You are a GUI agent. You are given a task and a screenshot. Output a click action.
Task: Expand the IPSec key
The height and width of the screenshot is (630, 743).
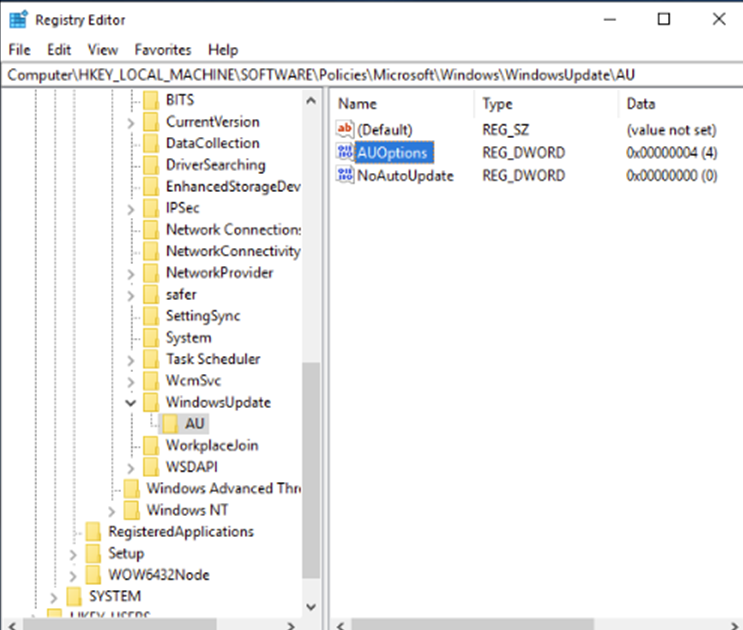[x=131, y=209]
